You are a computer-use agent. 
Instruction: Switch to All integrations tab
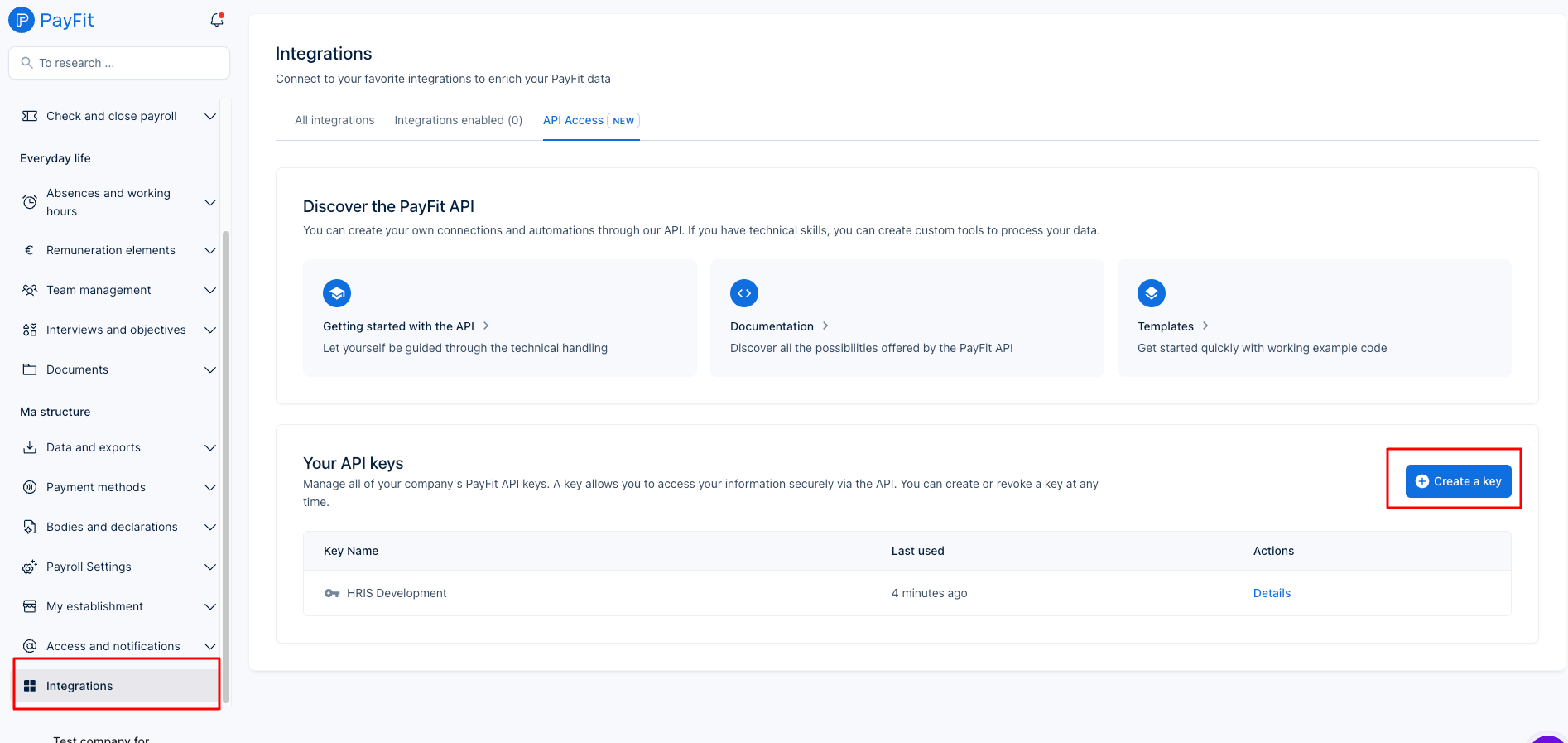tap(334, 120)
